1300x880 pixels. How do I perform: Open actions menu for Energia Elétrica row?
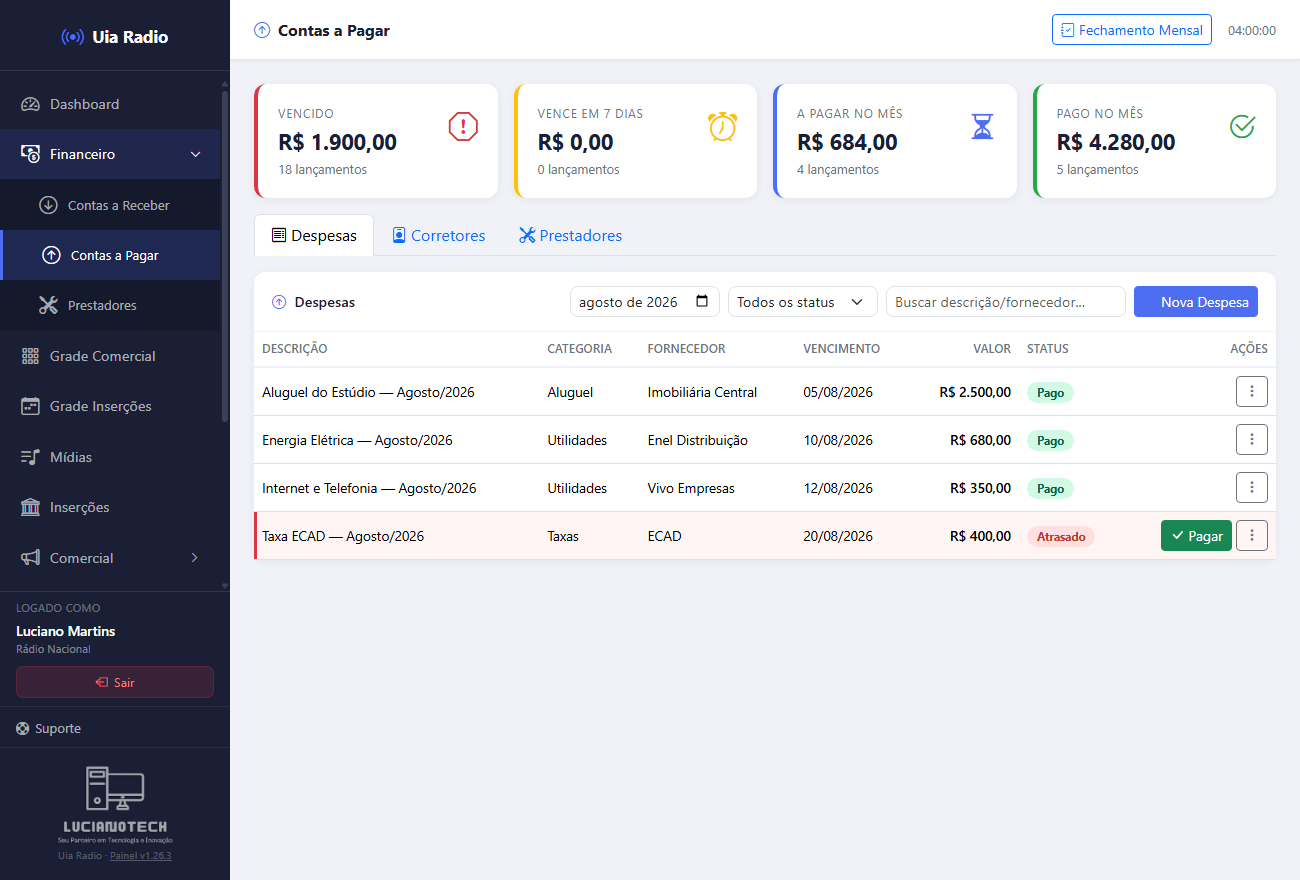pos(1252,440)
